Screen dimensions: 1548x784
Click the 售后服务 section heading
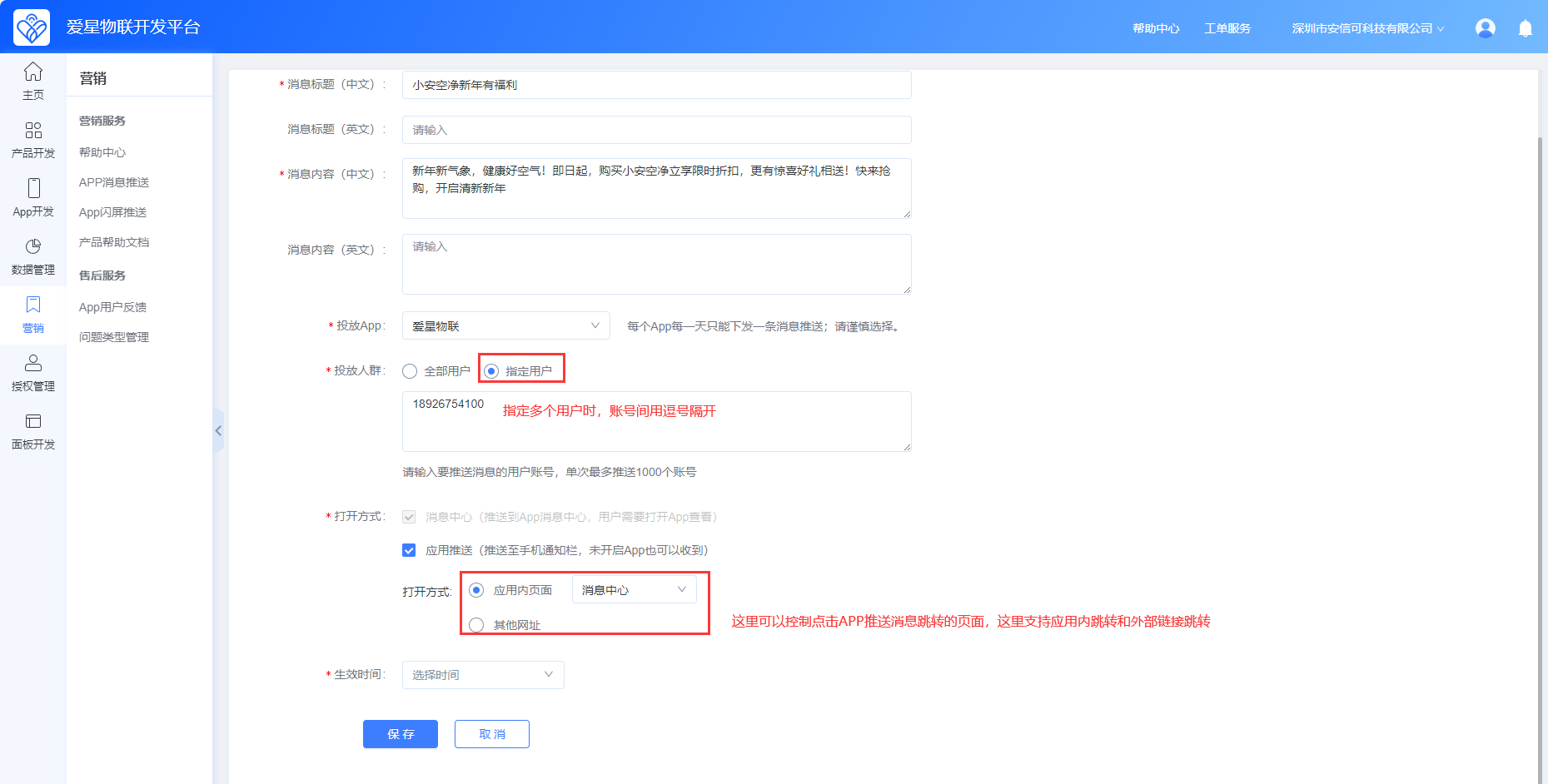click(x=102, y=275)
